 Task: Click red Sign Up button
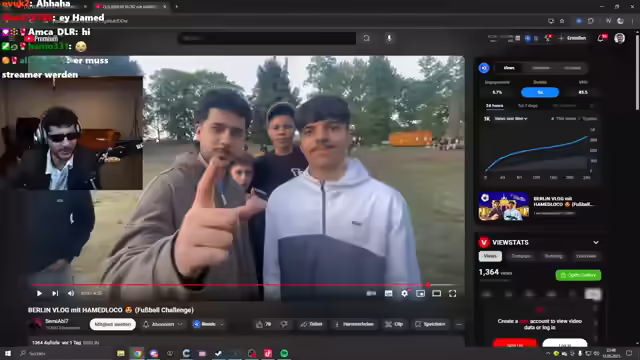515,344
